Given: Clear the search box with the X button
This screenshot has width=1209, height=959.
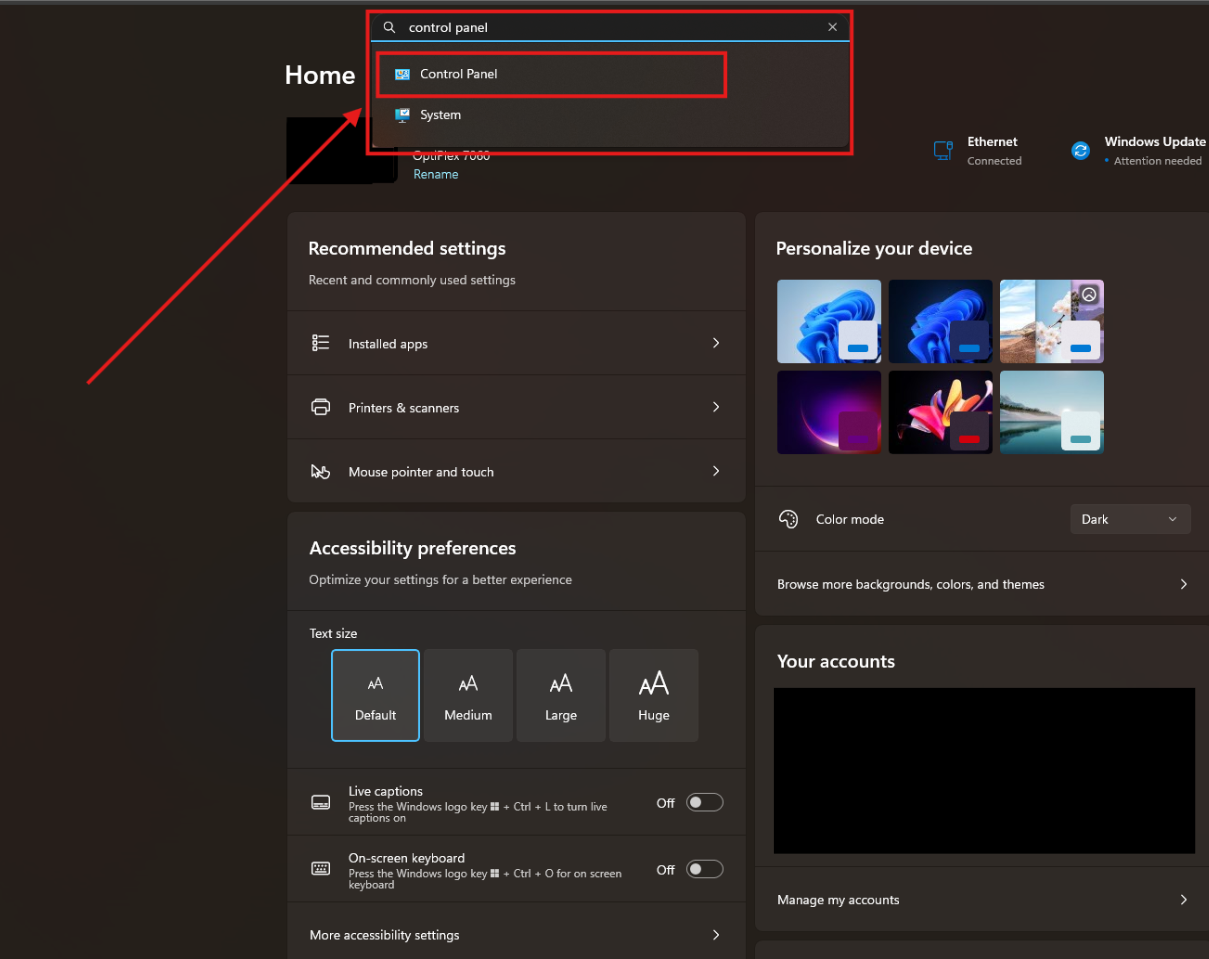Looking at the screenshot, I should (x=832, y=27).
